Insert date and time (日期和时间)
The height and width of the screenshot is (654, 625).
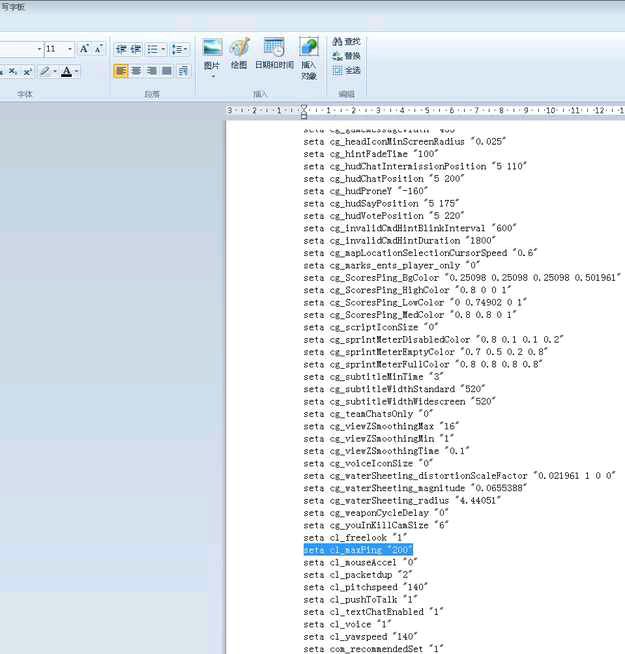pyautogui.click(x=274, y=53)
